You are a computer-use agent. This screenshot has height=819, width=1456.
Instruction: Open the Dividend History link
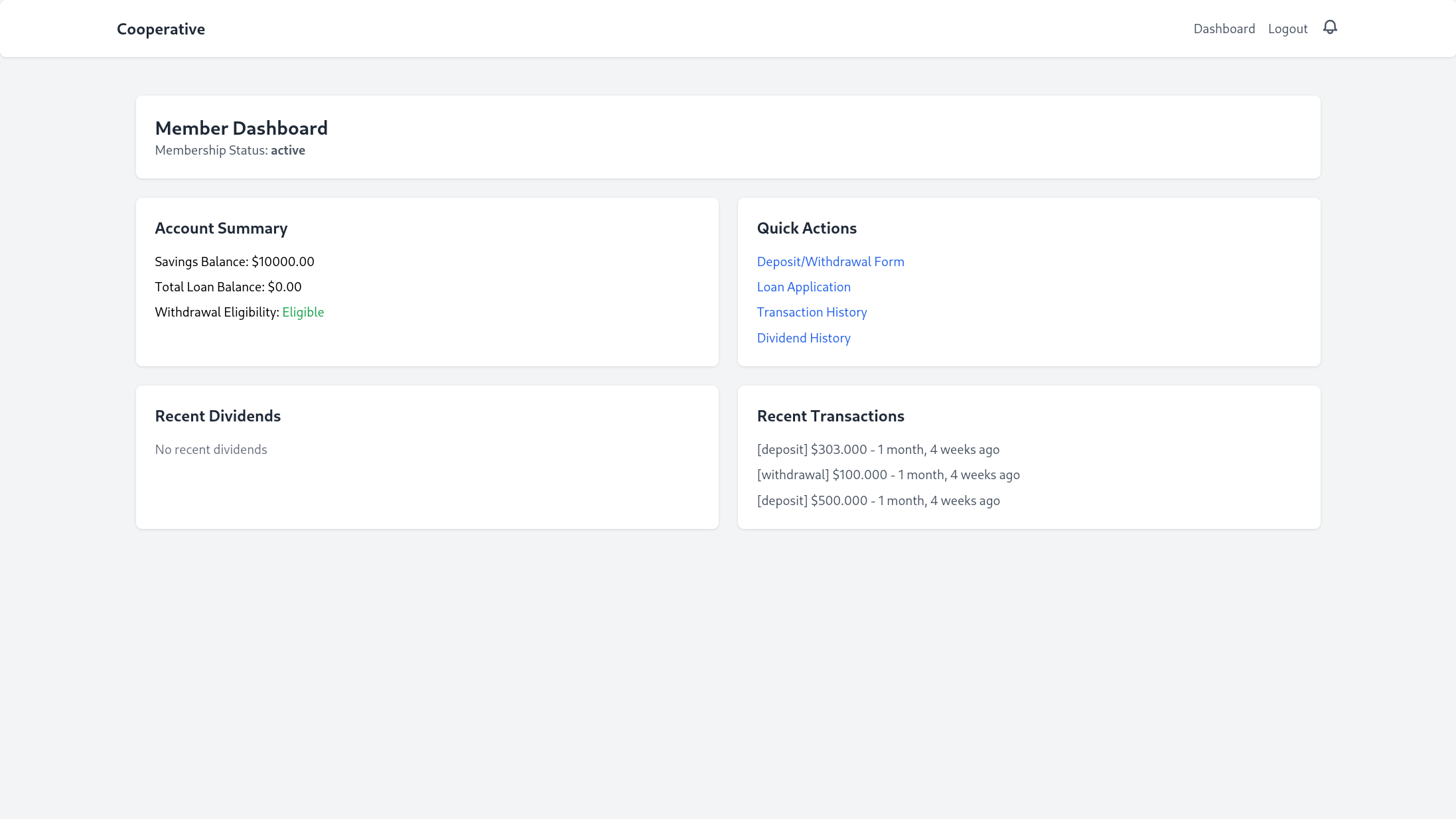click(803, 338)
